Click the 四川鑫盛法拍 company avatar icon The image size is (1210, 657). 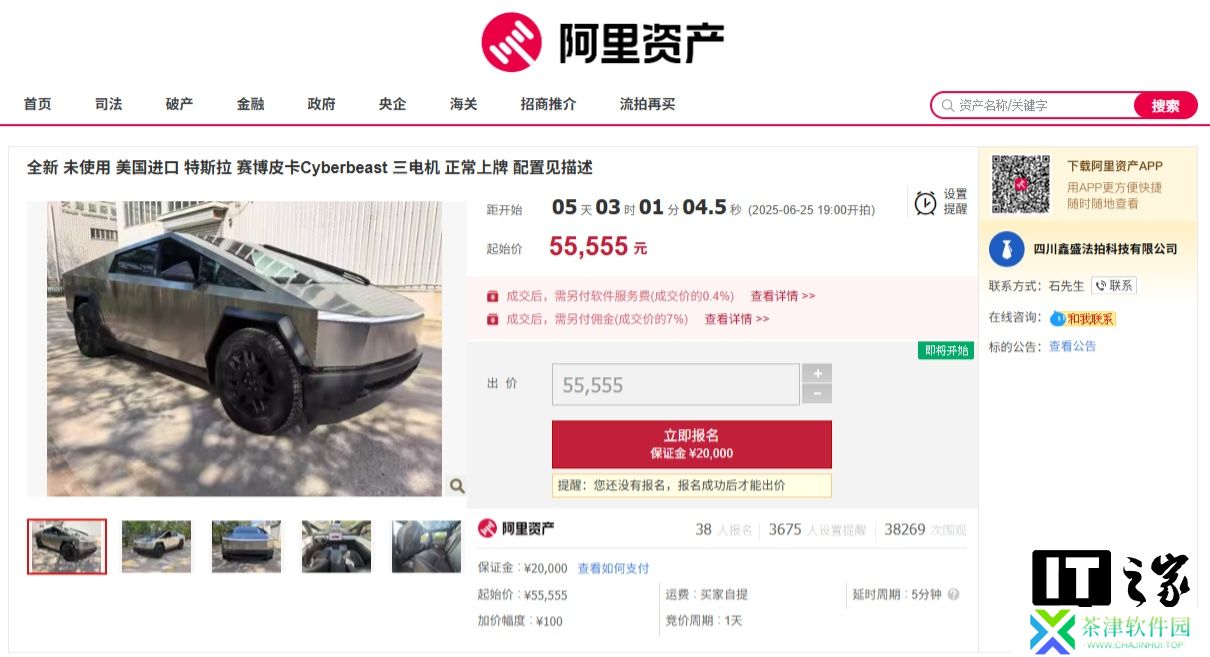(1006, 249)
